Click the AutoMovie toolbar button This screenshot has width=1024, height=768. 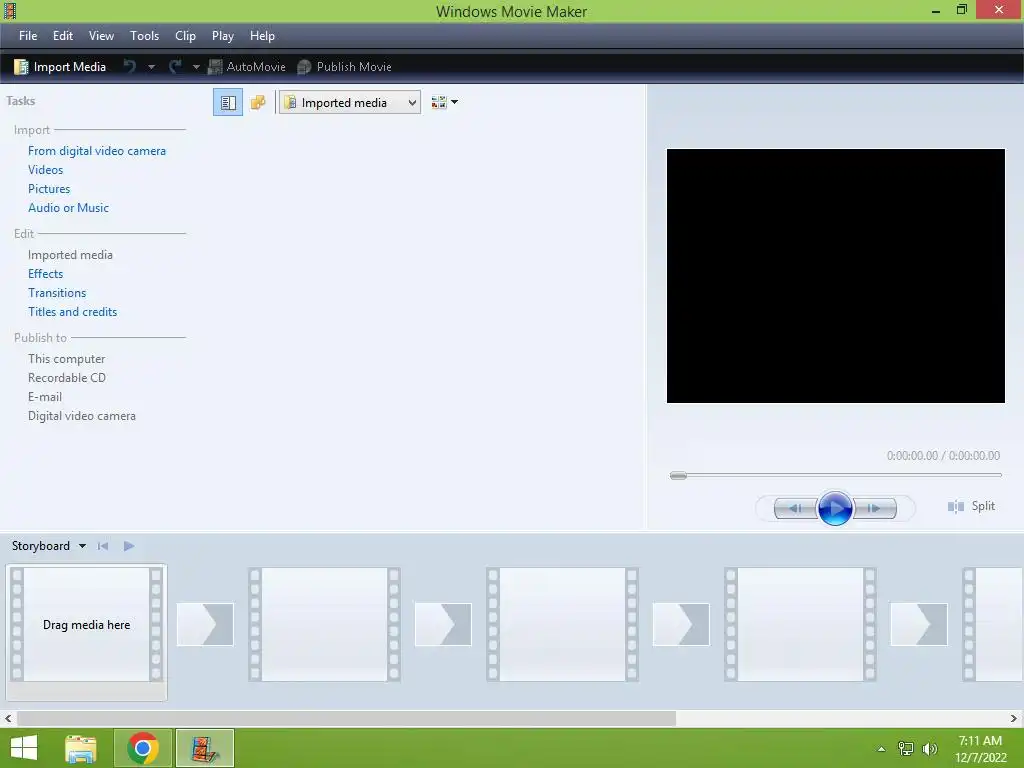[246, 67]
